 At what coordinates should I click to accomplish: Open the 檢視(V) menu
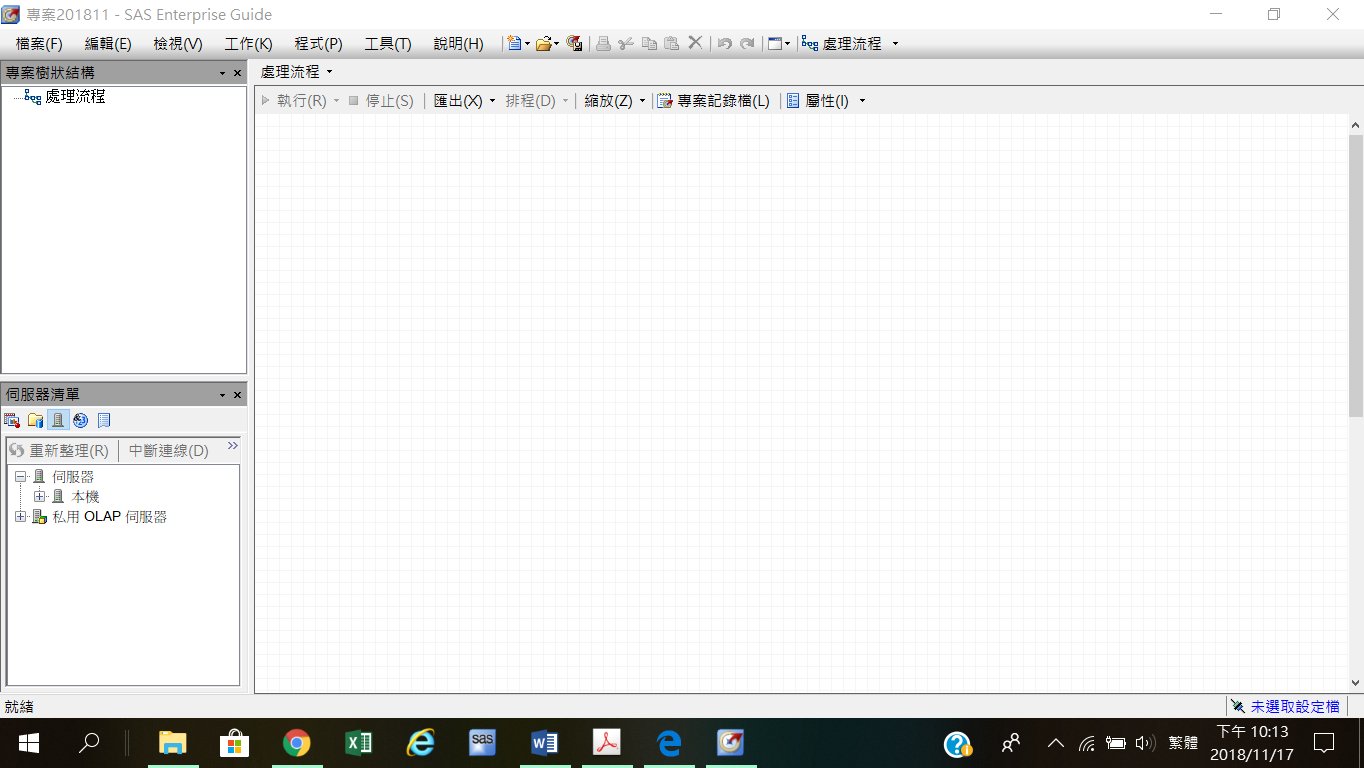pyautogui.click(x=178, y=44)
